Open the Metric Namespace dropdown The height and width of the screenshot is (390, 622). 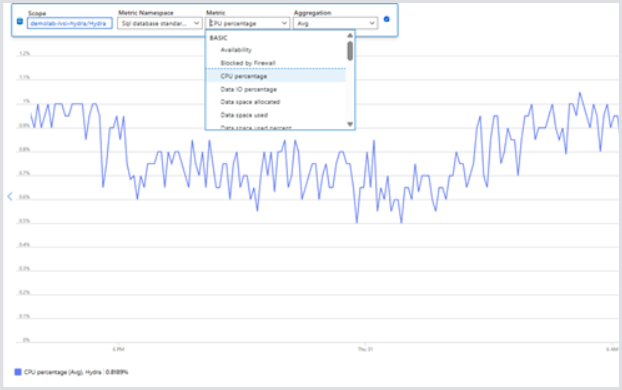click(x=159, y=23)
